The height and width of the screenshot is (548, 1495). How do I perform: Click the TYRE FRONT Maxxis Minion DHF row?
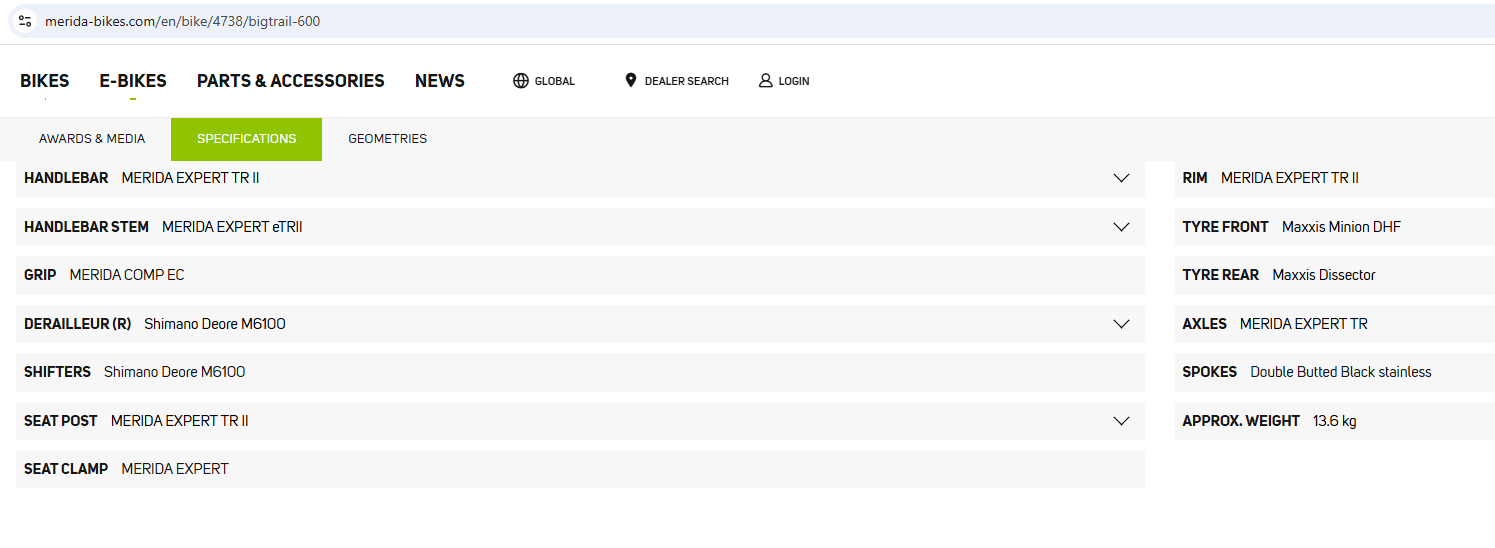(x=1335, y=227)
